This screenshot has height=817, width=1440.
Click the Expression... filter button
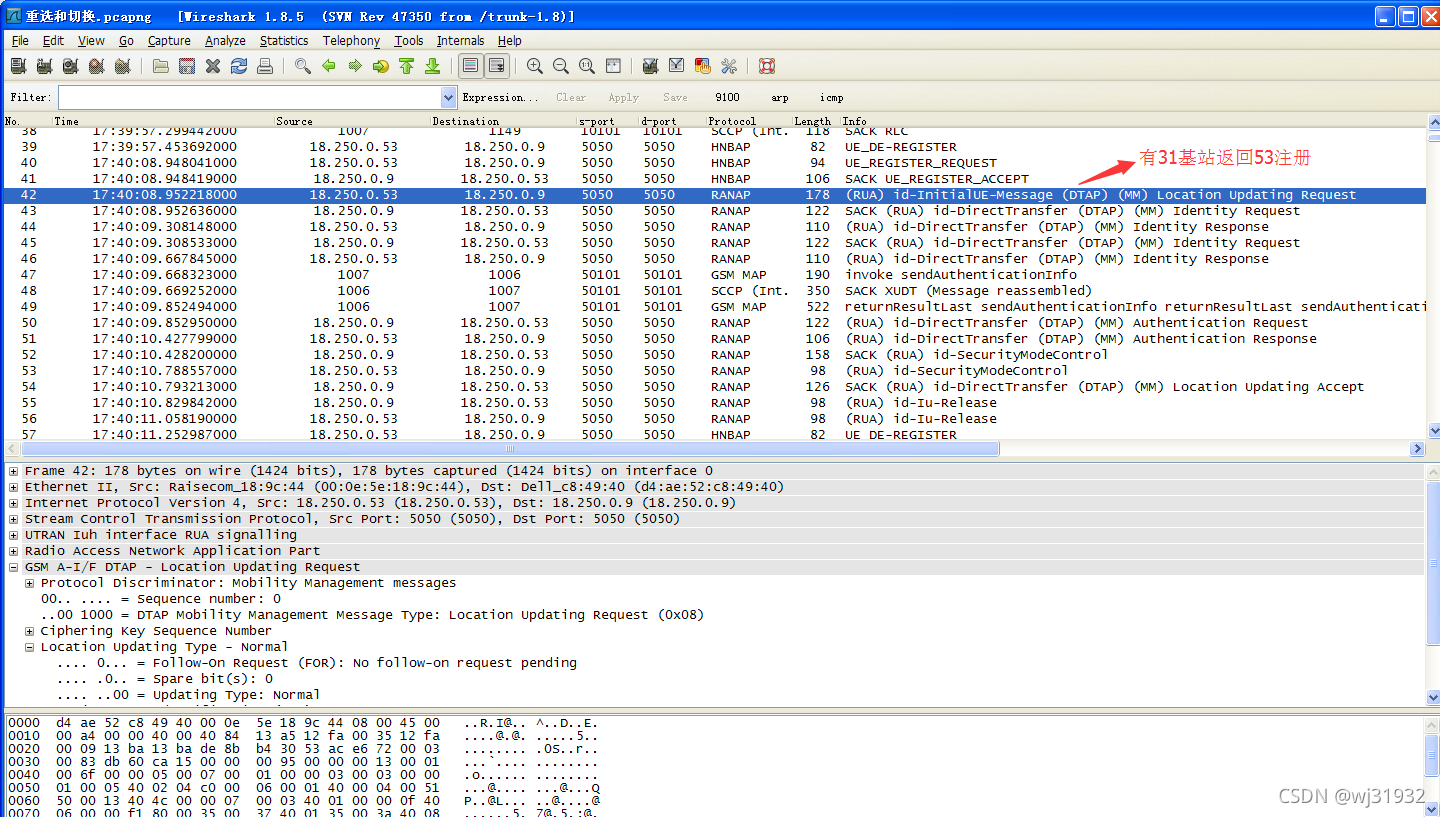[500, 97]
